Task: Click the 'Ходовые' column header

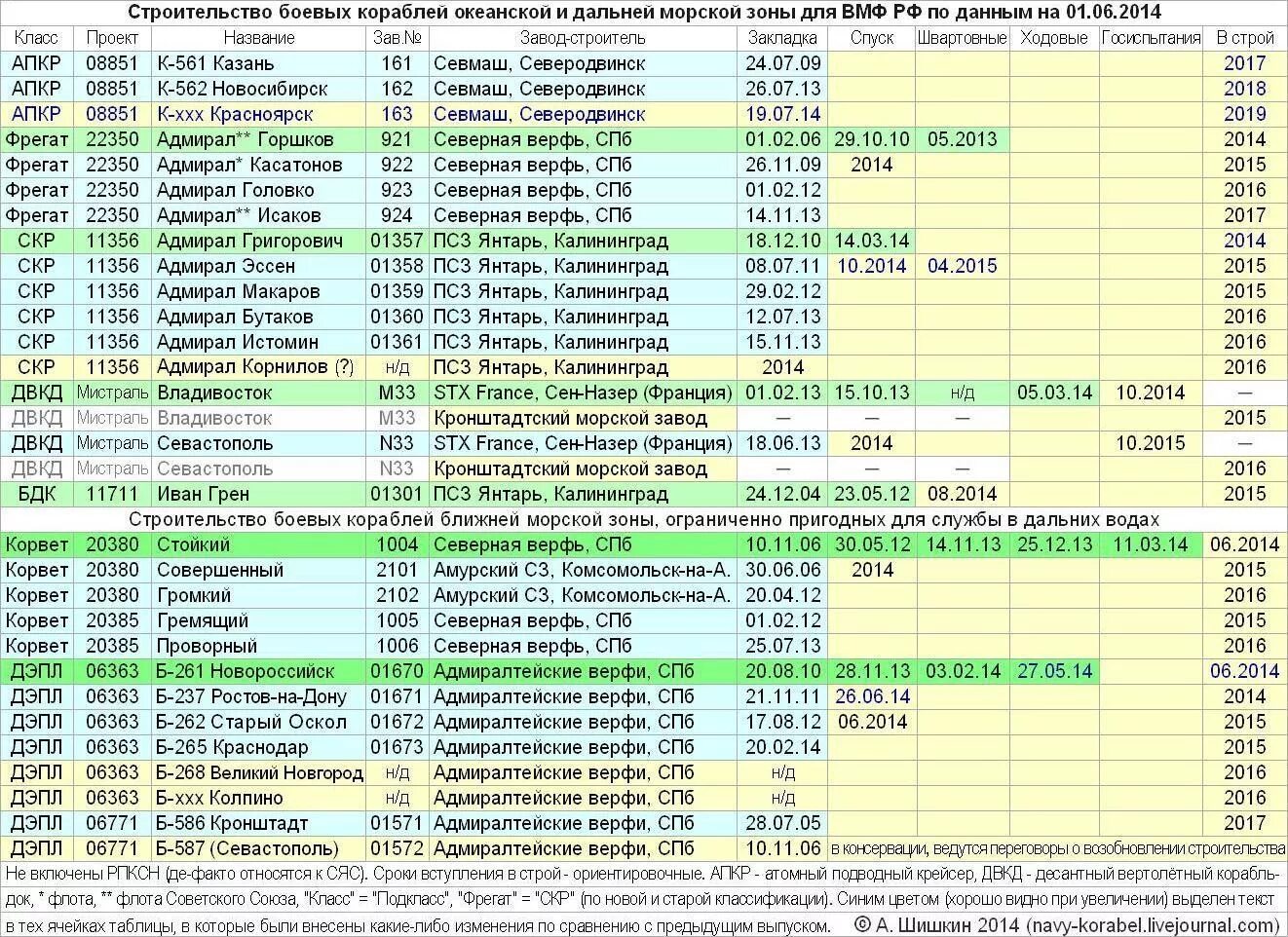Action: pos(1054,38)
